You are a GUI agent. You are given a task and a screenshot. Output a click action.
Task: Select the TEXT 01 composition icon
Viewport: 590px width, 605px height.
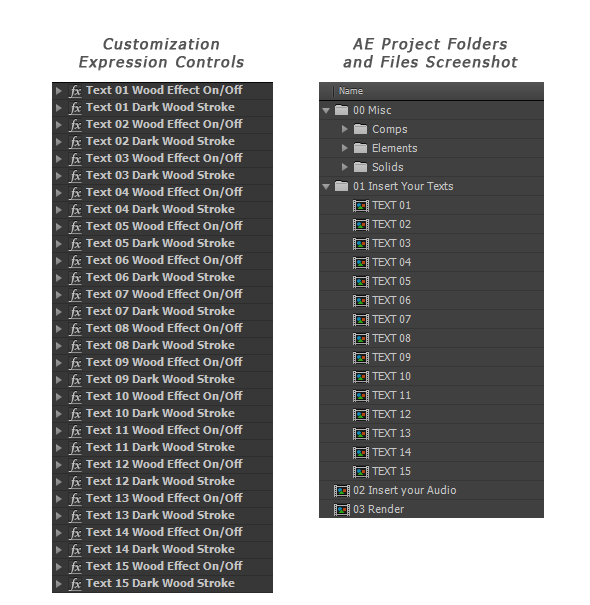tap(361, 206)
